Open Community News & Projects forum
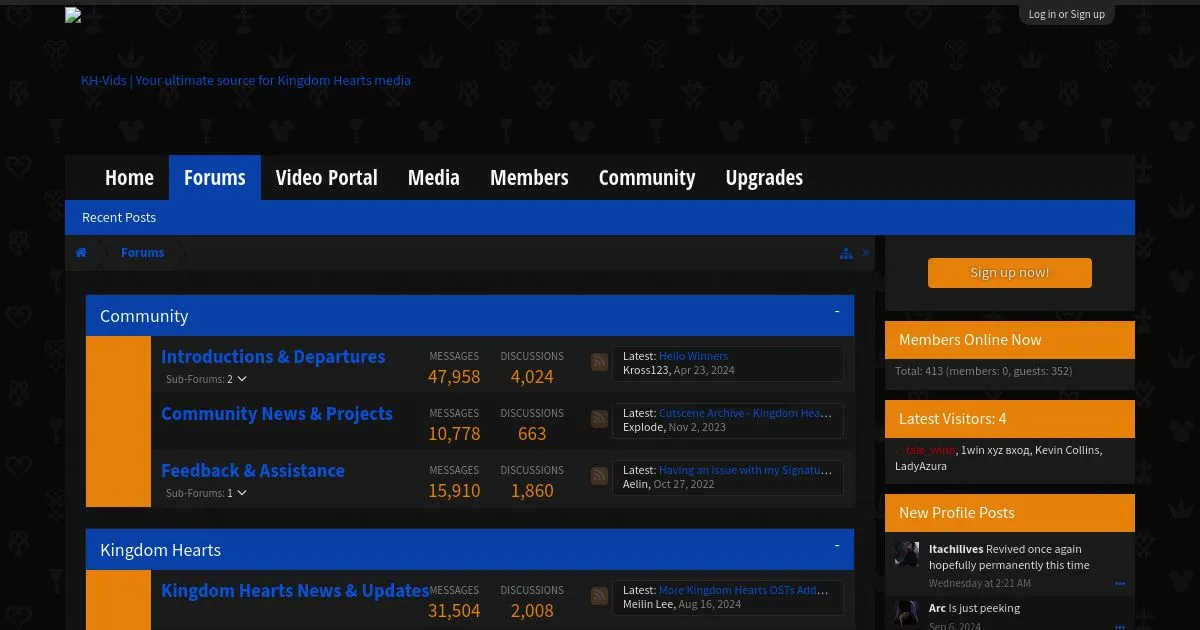 (277, 414)
